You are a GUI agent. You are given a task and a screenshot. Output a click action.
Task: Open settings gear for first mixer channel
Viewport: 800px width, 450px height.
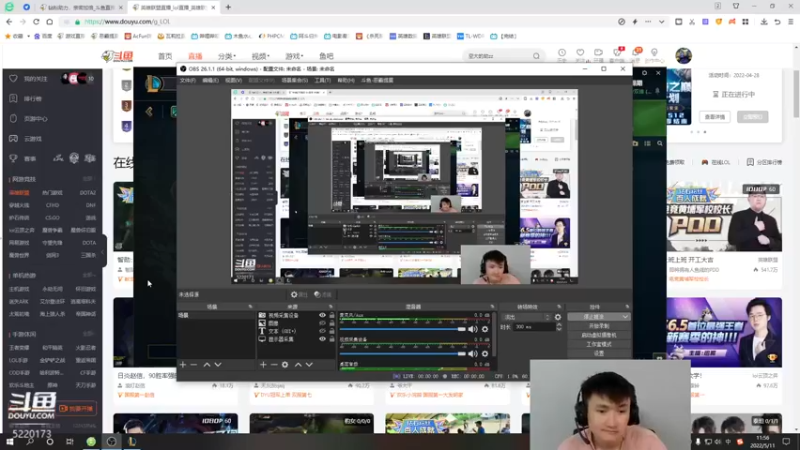click(485, 329)
